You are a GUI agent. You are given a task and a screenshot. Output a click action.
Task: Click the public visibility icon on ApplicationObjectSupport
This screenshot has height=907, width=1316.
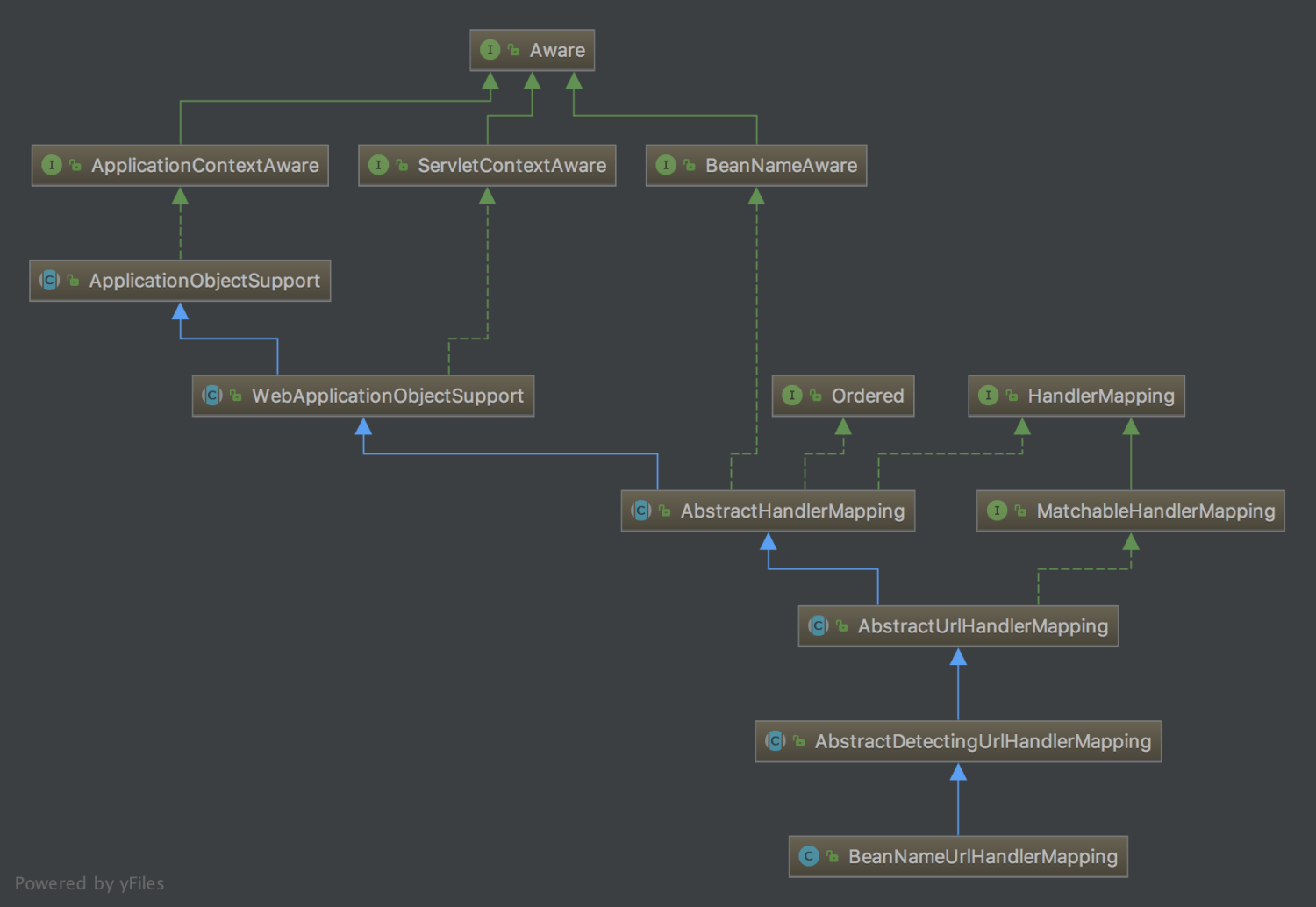pos(74,281)
